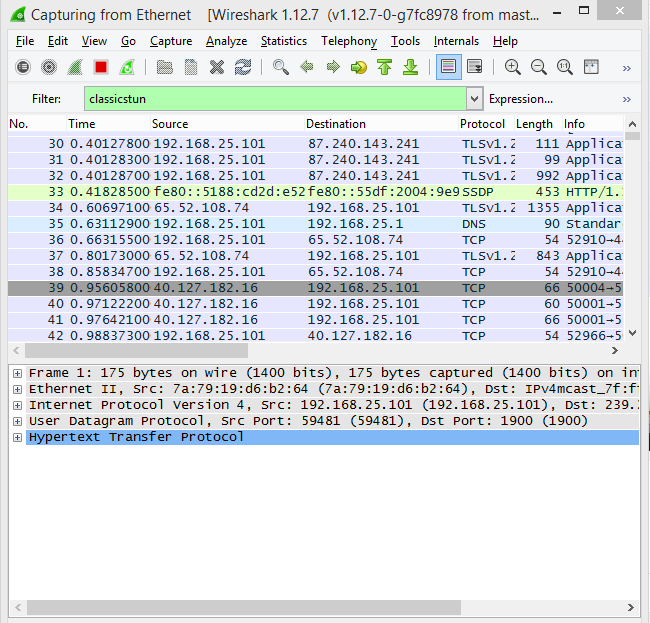Screen dimensions: 650x623
Task: Click packet list horizontal scrollbar thumb
Action: click(x=136, y=351)
